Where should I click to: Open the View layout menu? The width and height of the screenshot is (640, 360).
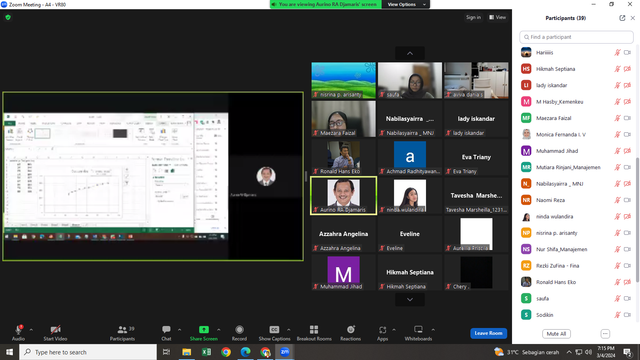click(498, 17)
